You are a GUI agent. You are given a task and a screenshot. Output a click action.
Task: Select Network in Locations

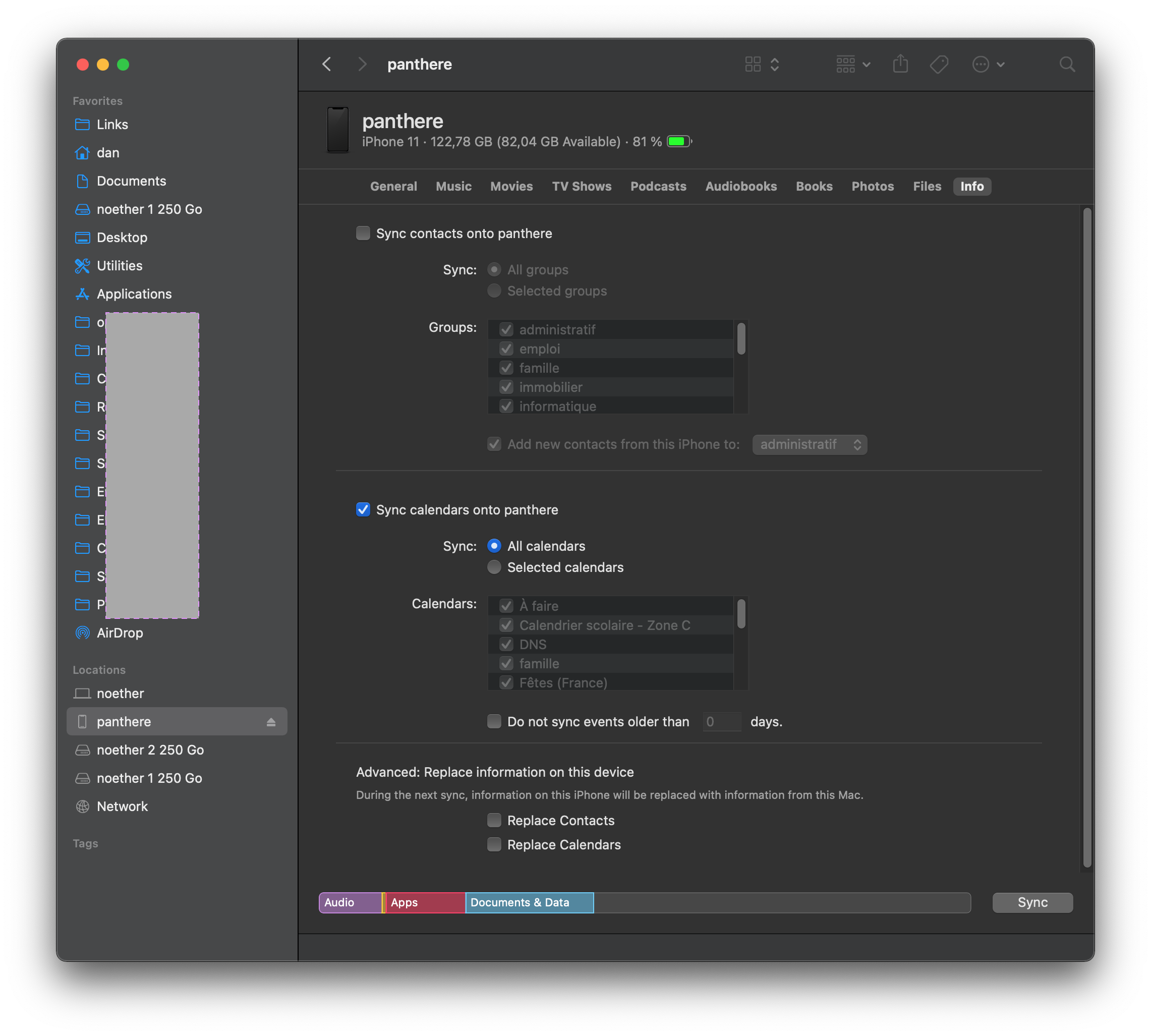click(x=122, y=807)
